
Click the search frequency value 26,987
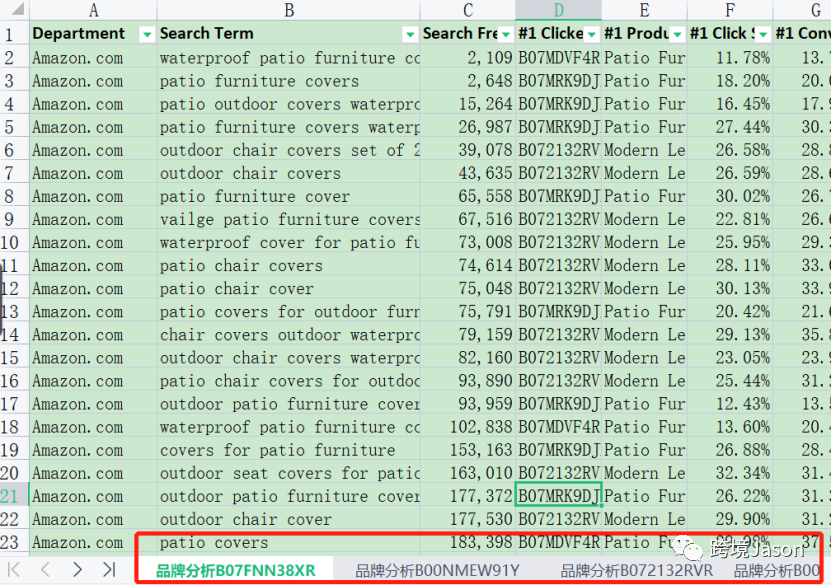485,127
